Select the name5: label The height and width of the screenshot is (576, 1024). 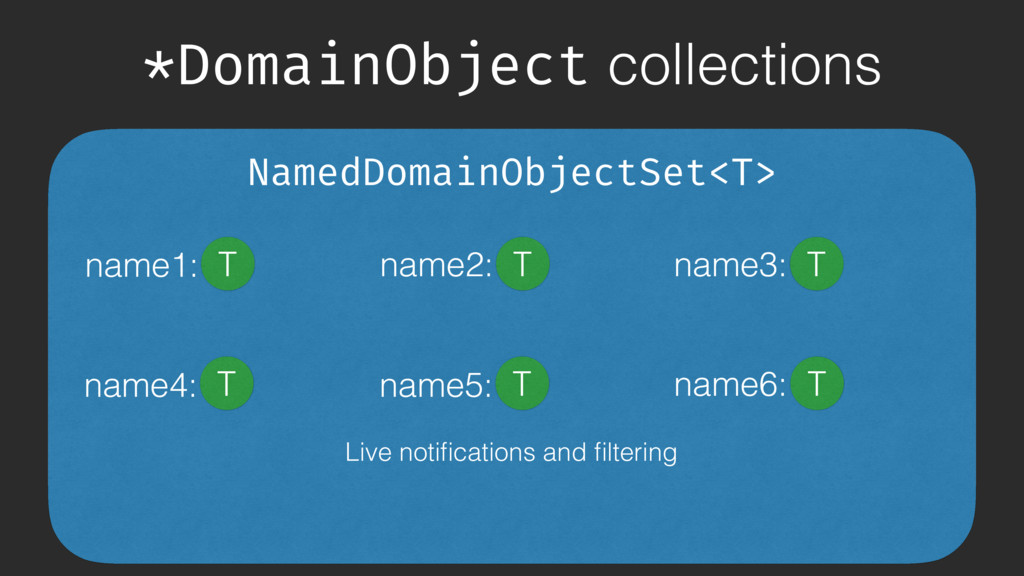click(435, 385)
